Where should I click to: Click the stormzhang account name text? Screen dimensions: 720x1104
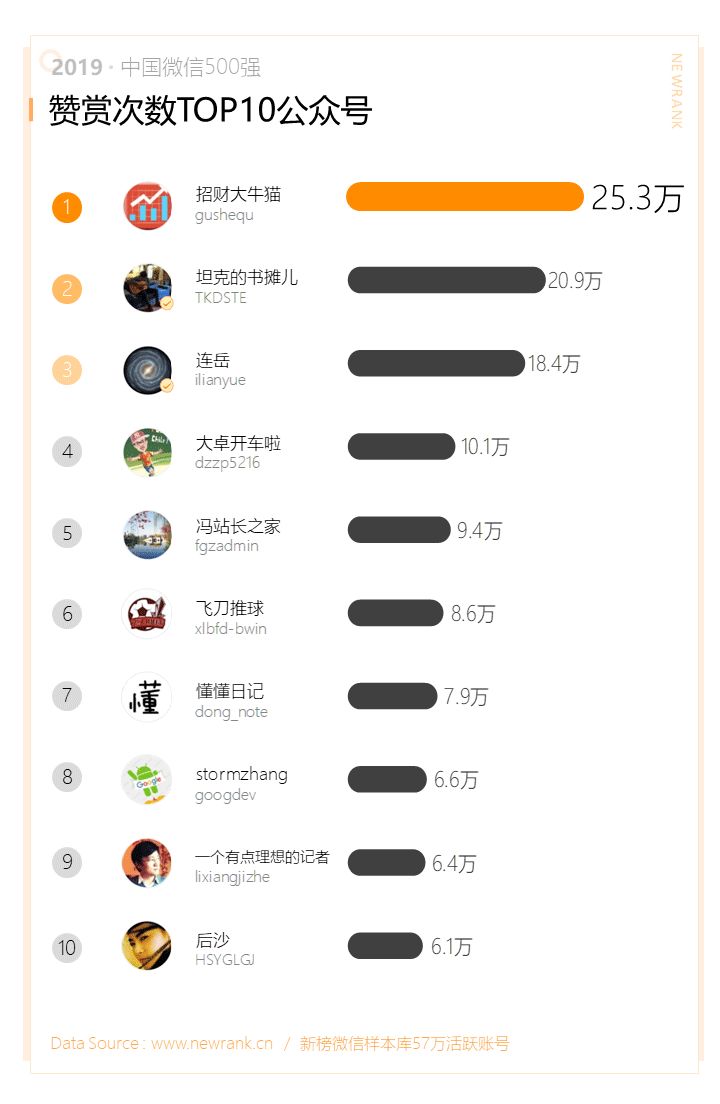coord(241,774)
